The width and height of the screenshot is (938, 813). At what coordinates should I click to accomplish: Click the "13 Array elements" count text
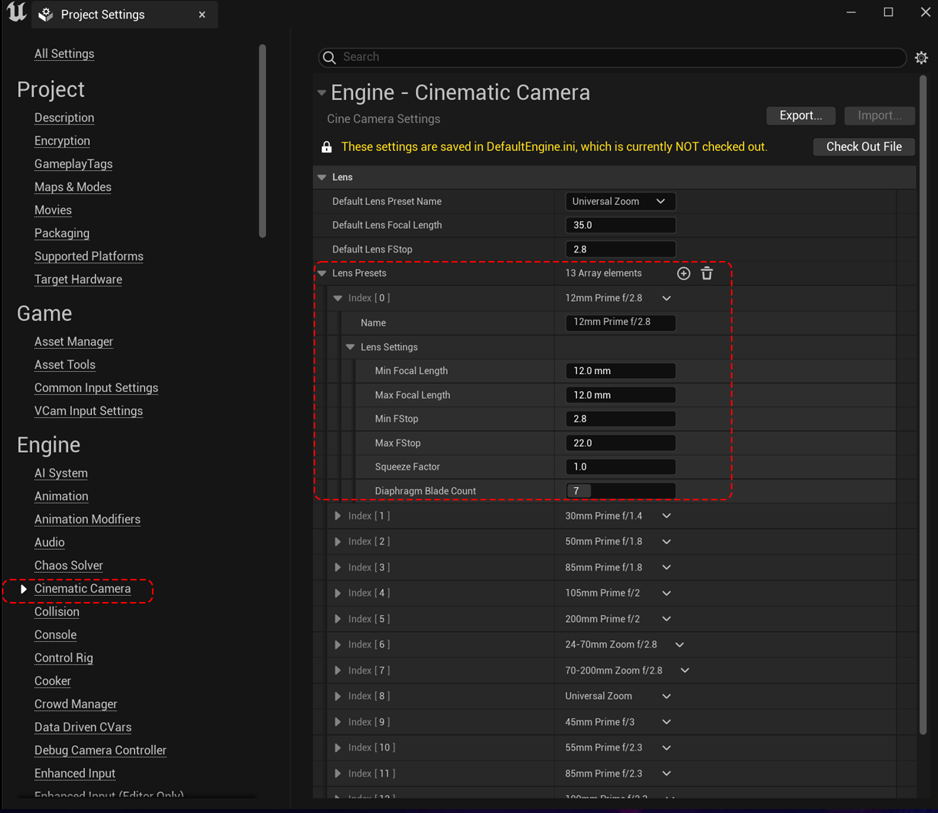(x=603, y=273)
